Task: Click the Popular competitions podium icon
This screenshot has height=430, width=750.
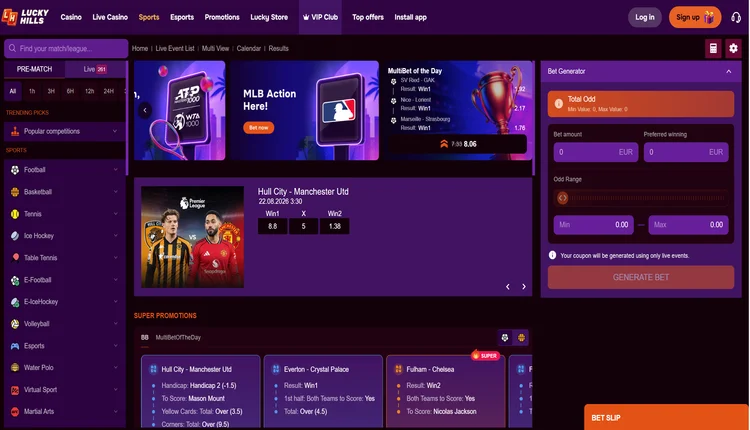Action: (15, 131)
